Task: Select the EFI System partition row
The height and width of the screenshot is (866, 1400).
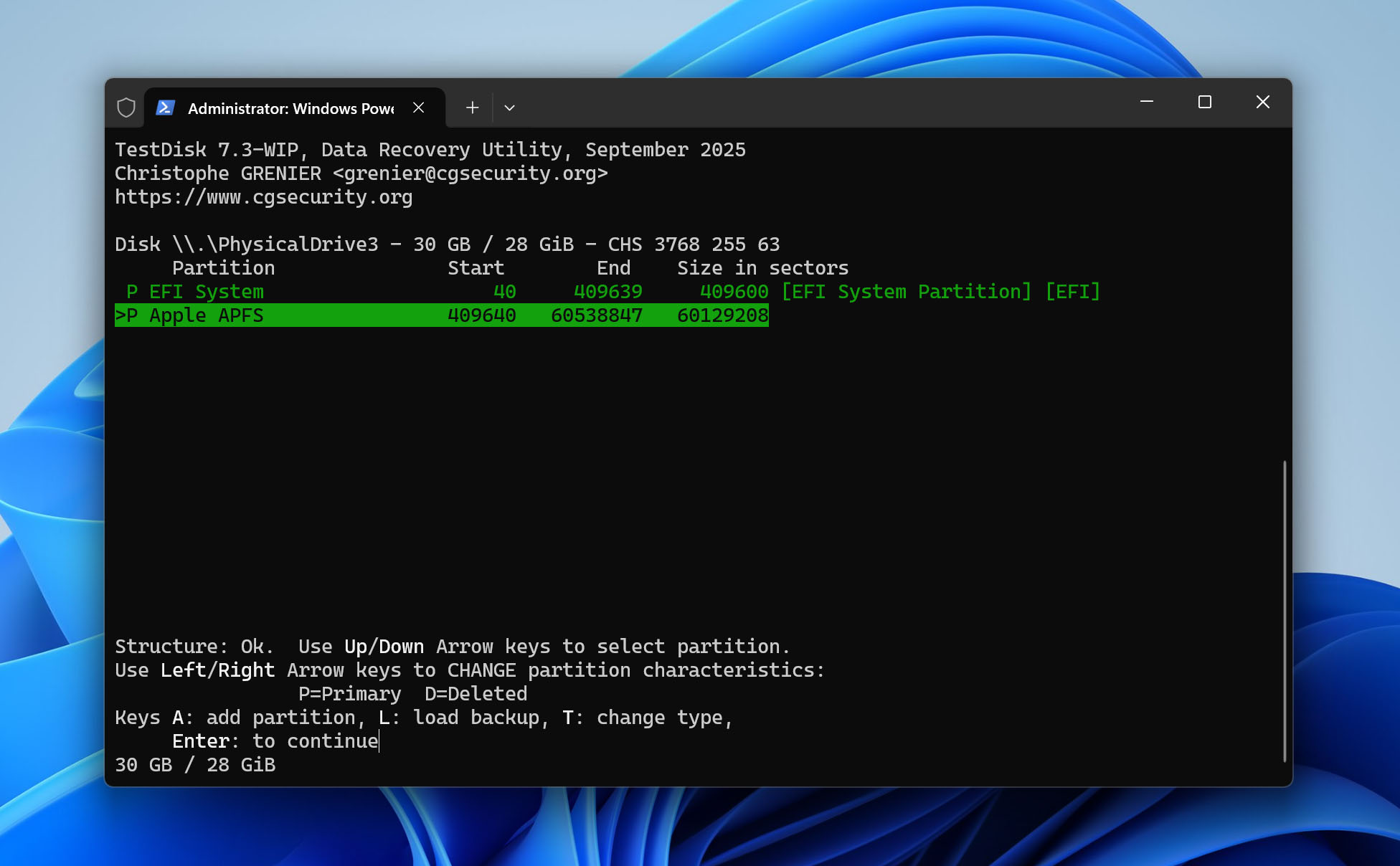Action: (607, 292)
